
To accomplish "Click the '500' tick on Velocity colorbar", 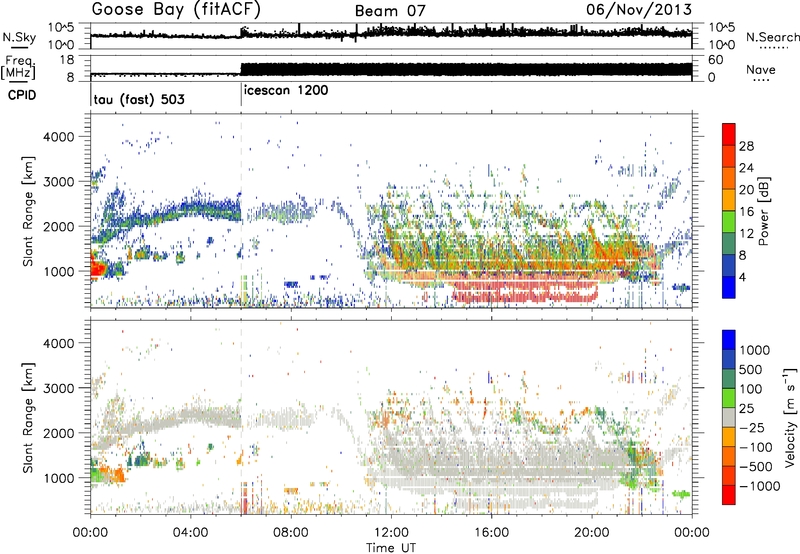I will pos(751,369).
